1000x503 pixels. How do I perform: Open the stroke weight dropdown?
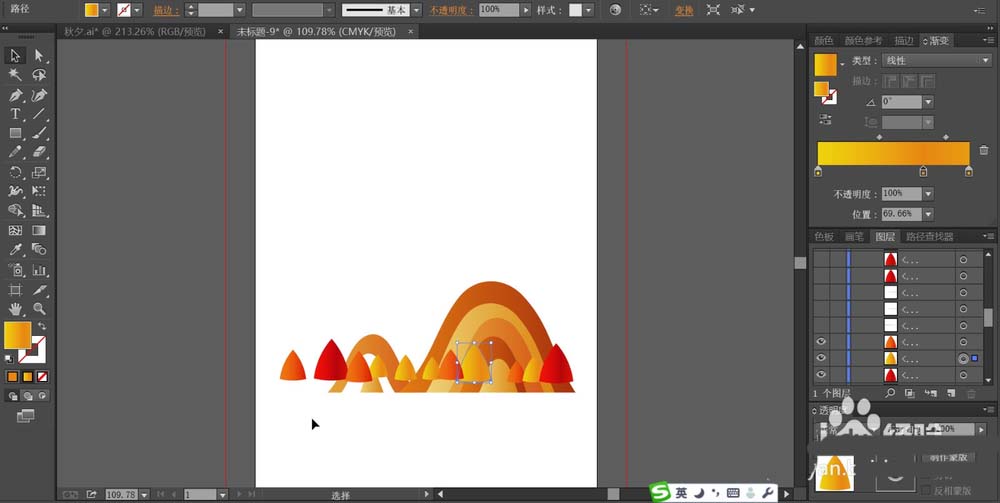(x=239, y=10)
